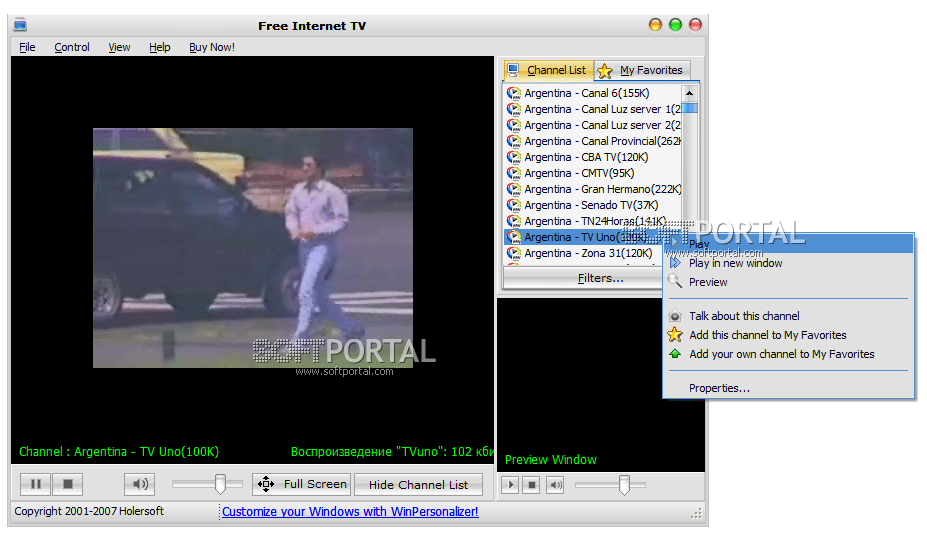The height and width of the screenshot is (535, 927).
Task: Select Argentina - Zona 31(120K) channel
Action: [x=584, y=252]
